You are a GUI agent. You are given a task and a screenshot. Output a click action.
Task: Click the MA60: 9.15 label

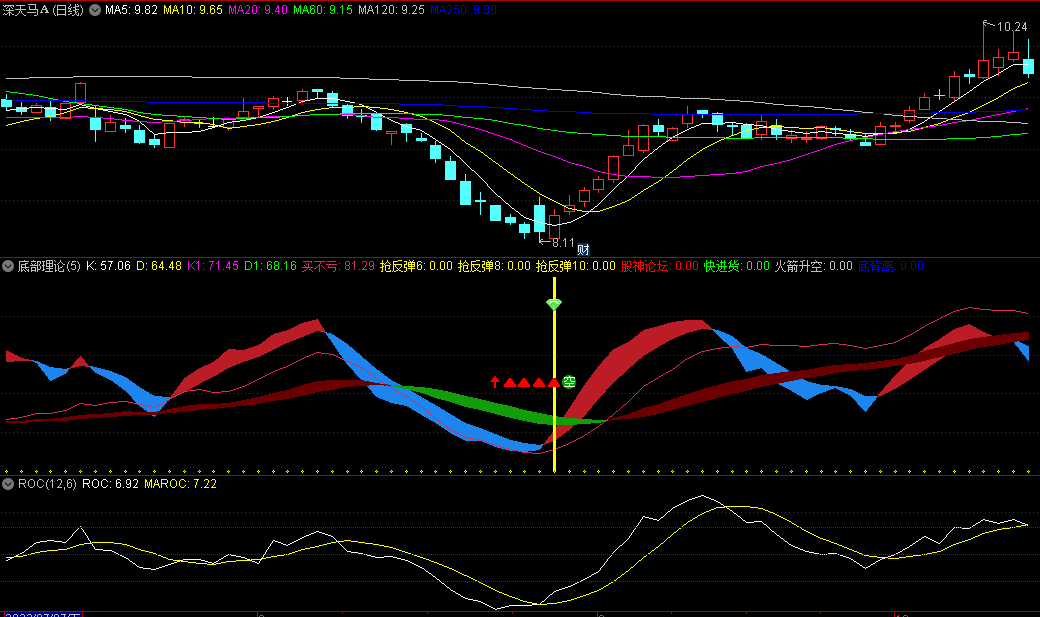pos(323,10)
